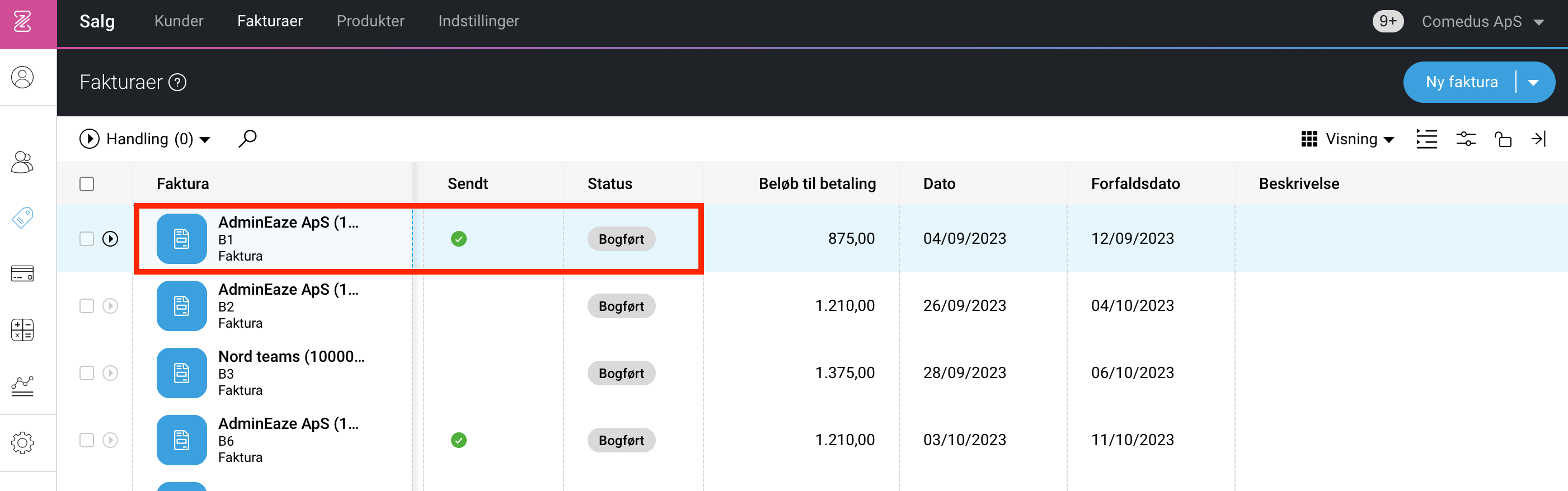
Task: Open the Kunder menu
Action: coord(179,21)
